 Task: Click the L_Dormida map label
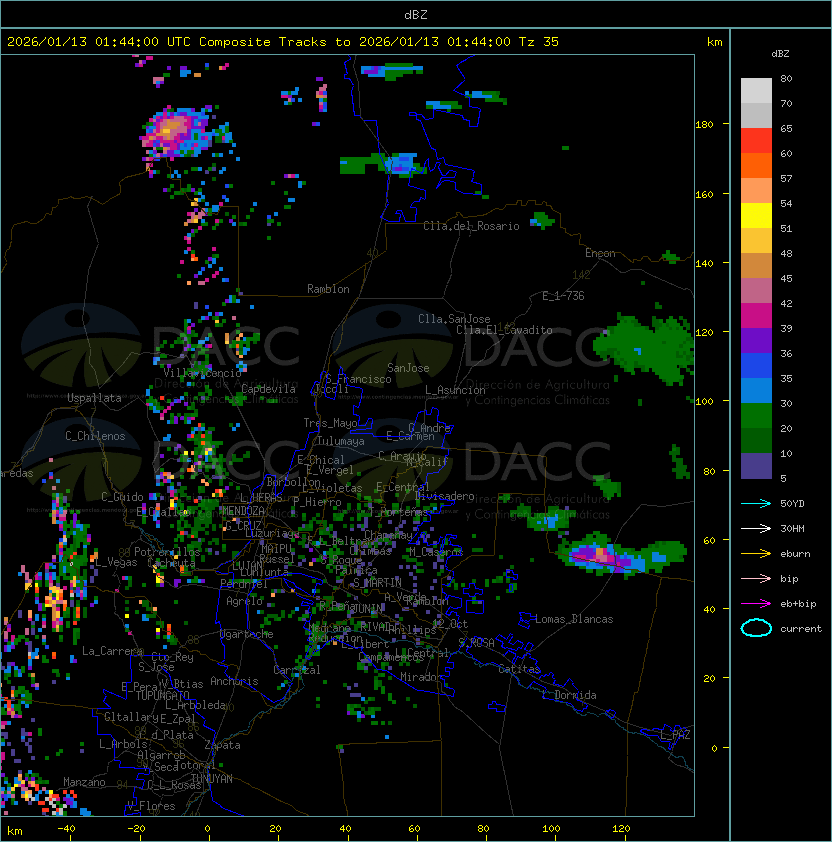click(x=569, y=695)
